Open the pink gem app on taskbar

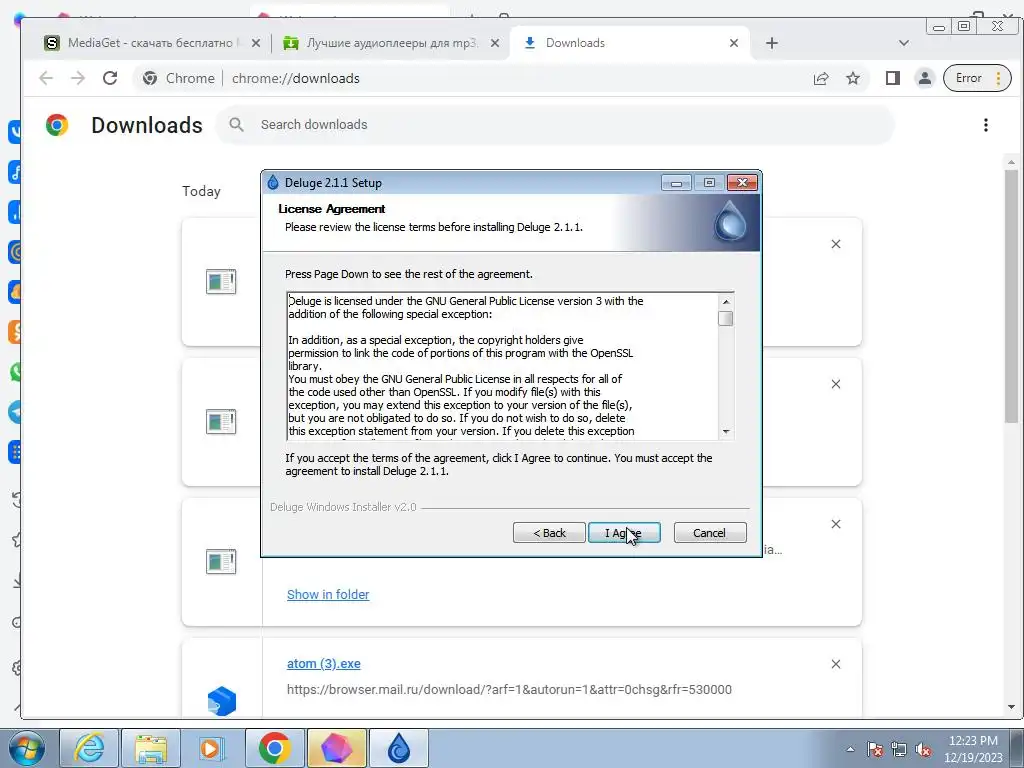tap(337, 748)
